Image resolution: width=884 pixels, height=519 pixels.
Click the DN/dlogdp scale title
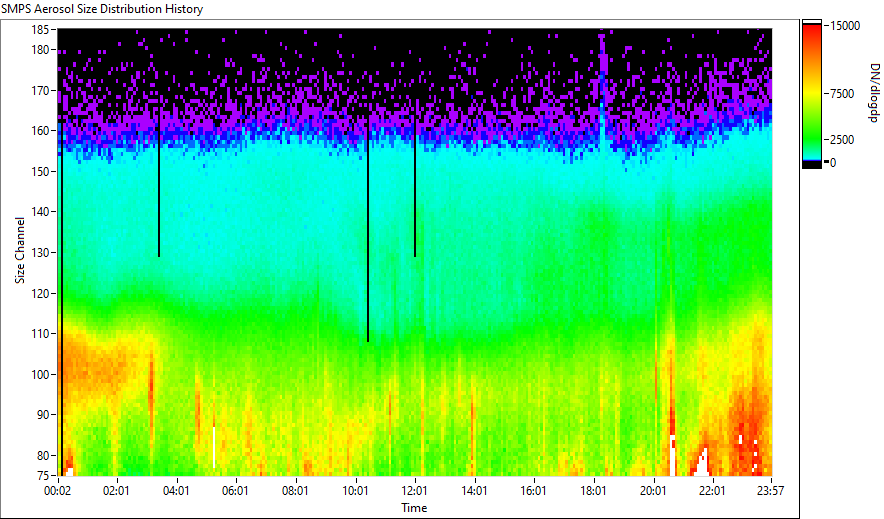pyautogui.click(x=873, y=92)
